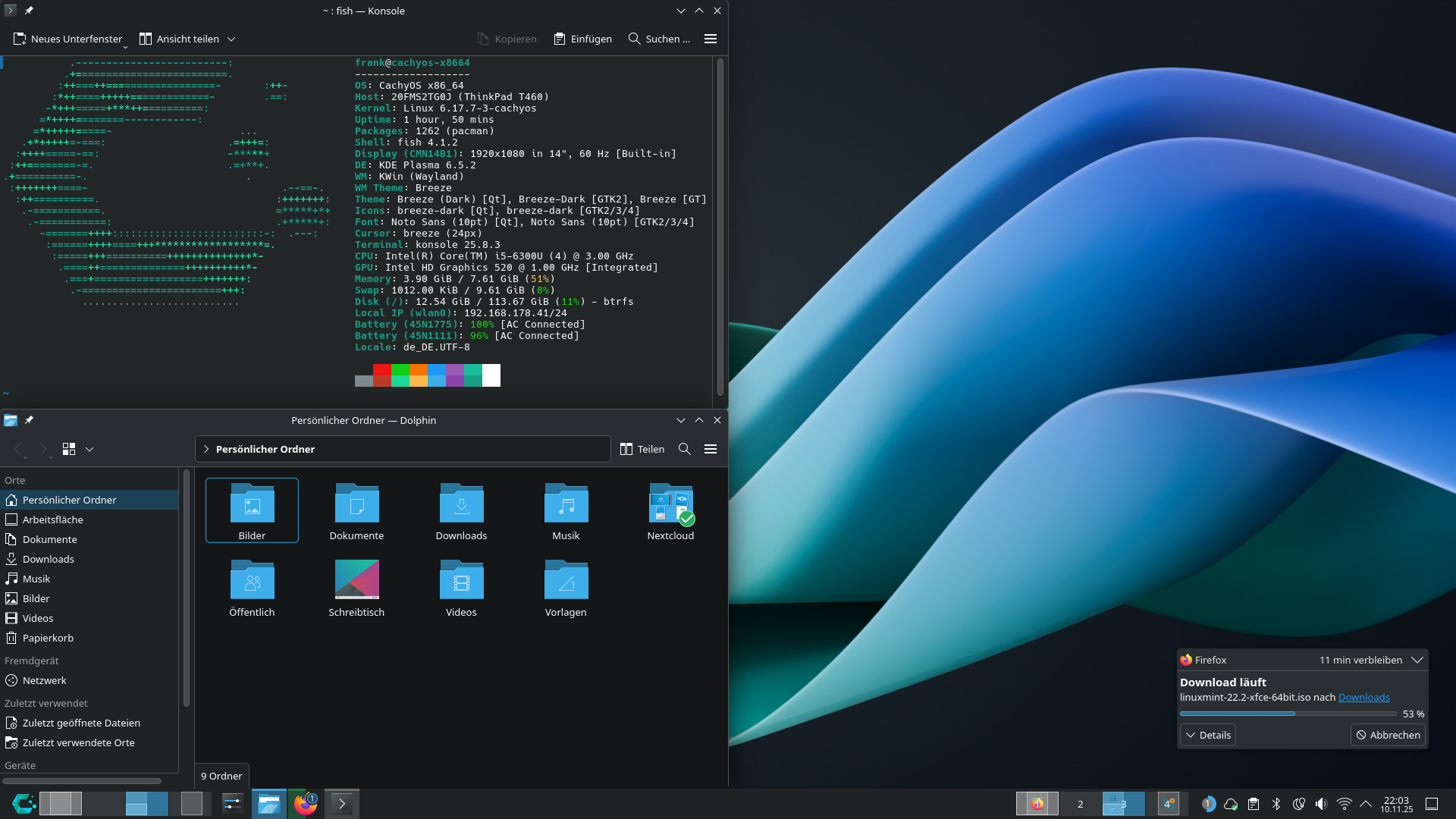1456x819 pixels.
Task: Open the settings sliders icon in the taskbar
Action: click(x=232, y=804)
